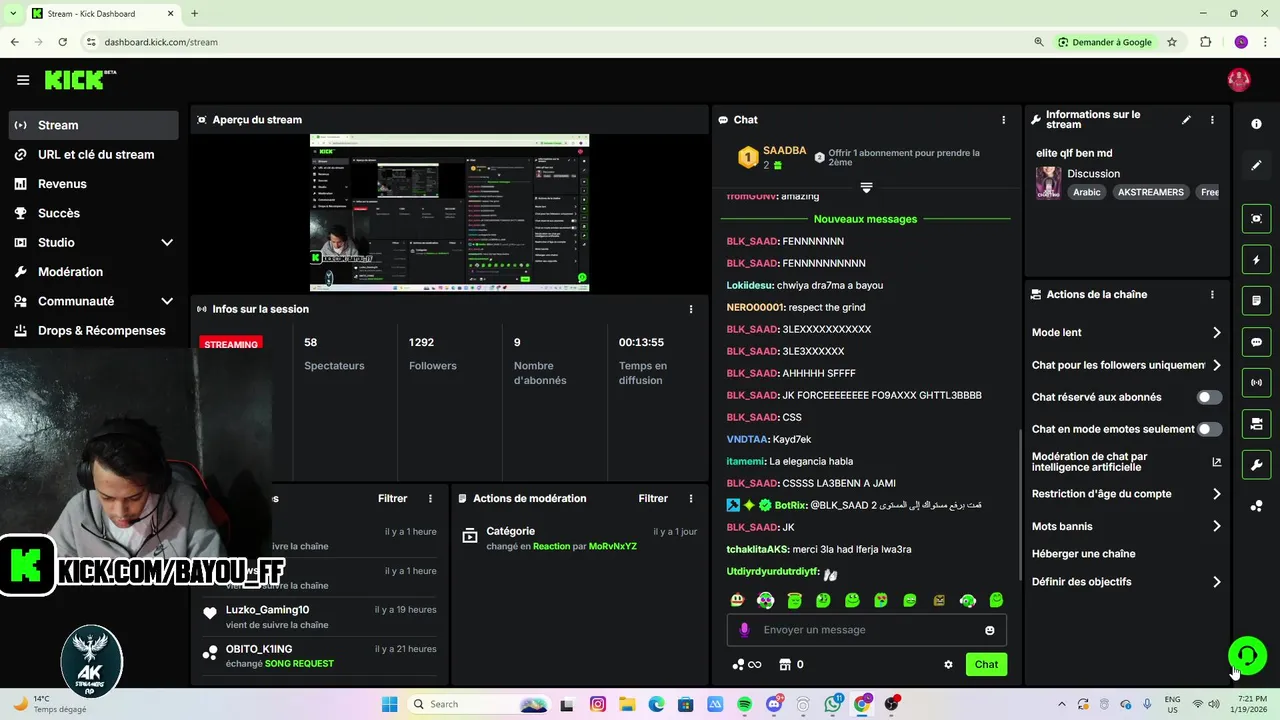
Task: Click the AKSTREAMERS tag
Action: pos(1151,192)
